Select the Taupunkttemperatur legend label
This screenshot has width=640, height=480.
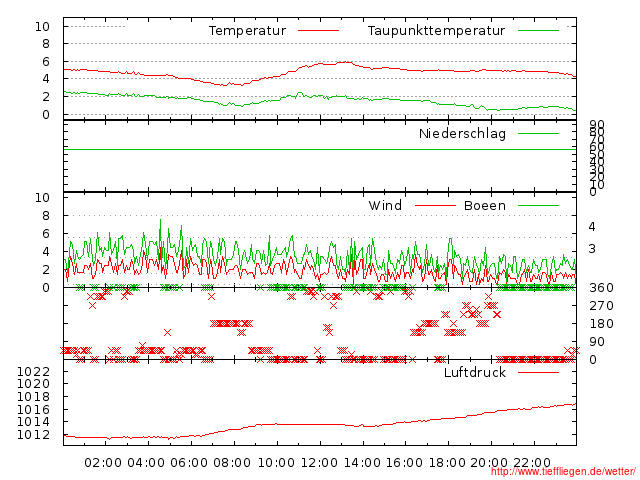point(436,31)
